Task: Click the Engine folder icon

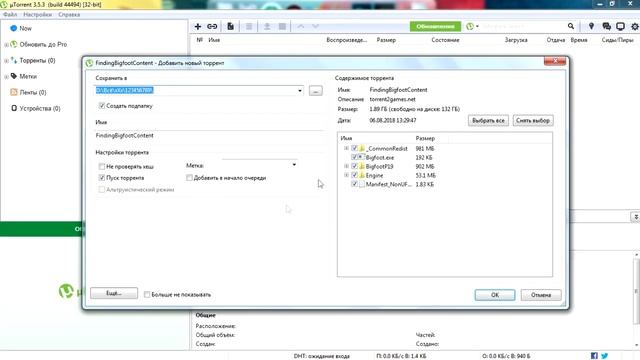Action: (x=362, y=175)
